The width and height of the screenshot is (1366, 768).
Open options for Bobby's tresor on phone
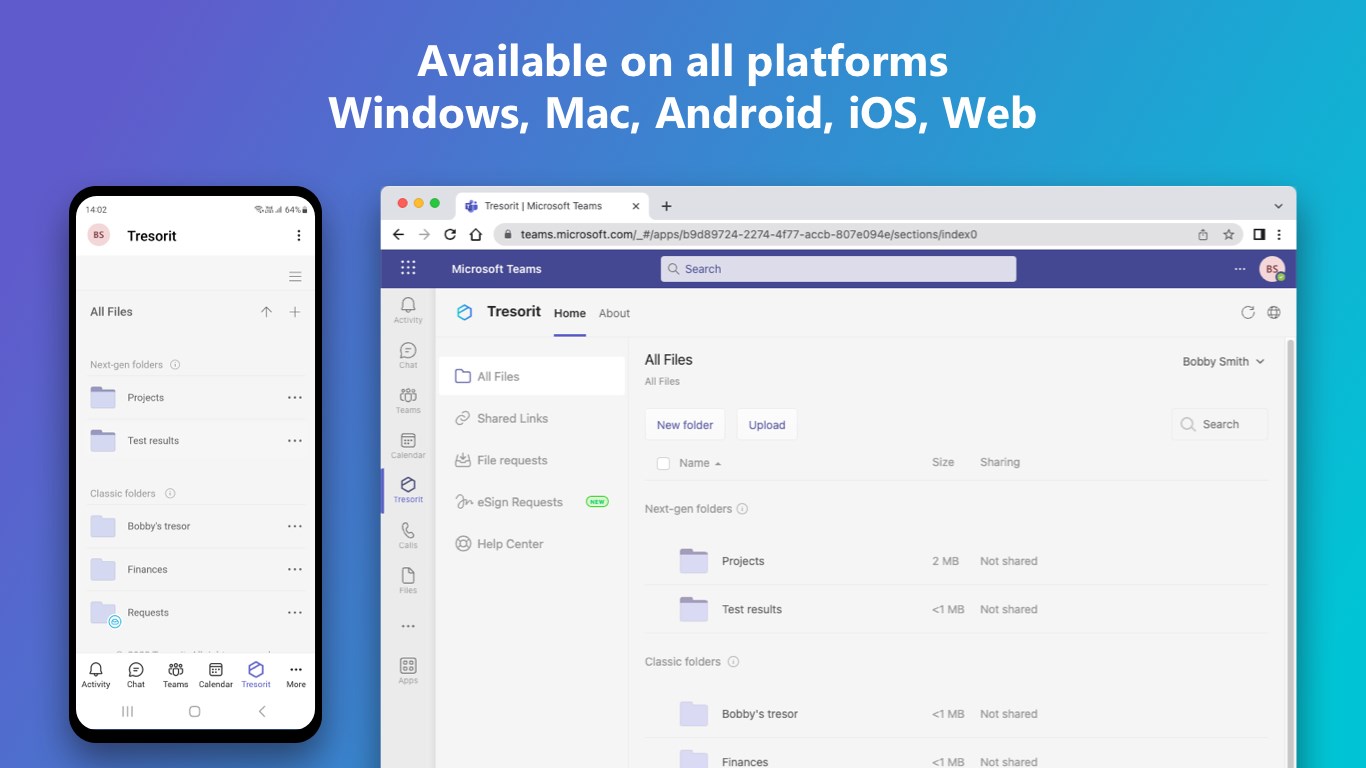tap(295, 526)
